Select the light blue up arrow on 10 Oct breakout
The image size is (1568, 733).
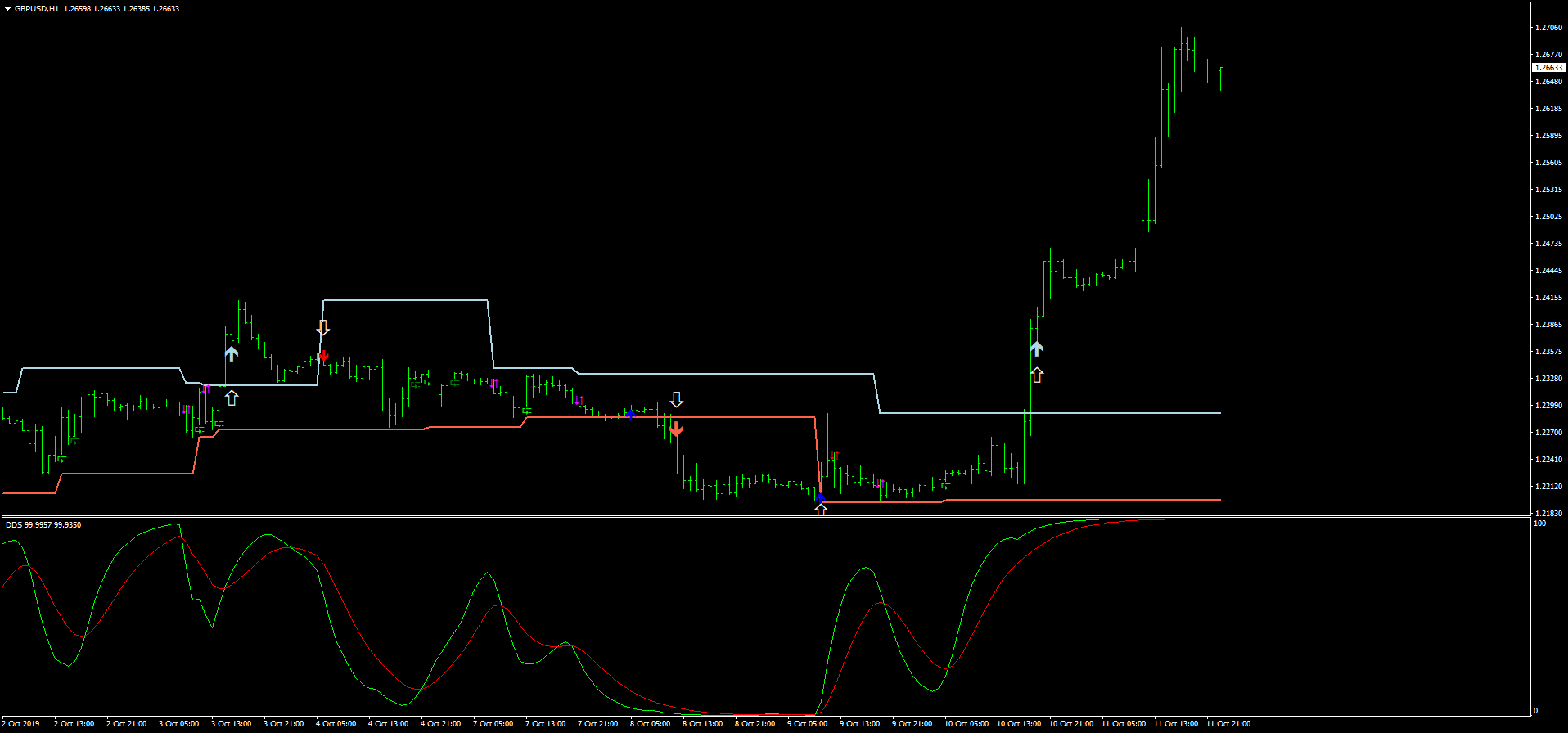click(x=1037, y=349)
